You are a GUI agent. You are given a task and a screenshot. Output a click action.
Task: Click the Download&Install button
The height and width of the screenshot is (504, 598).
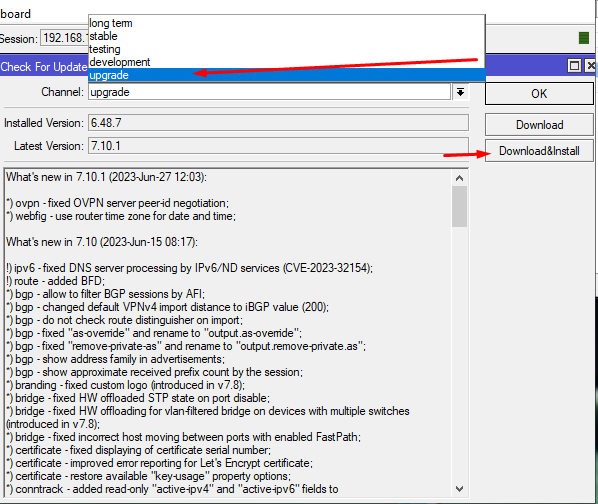tap(539, 151)
